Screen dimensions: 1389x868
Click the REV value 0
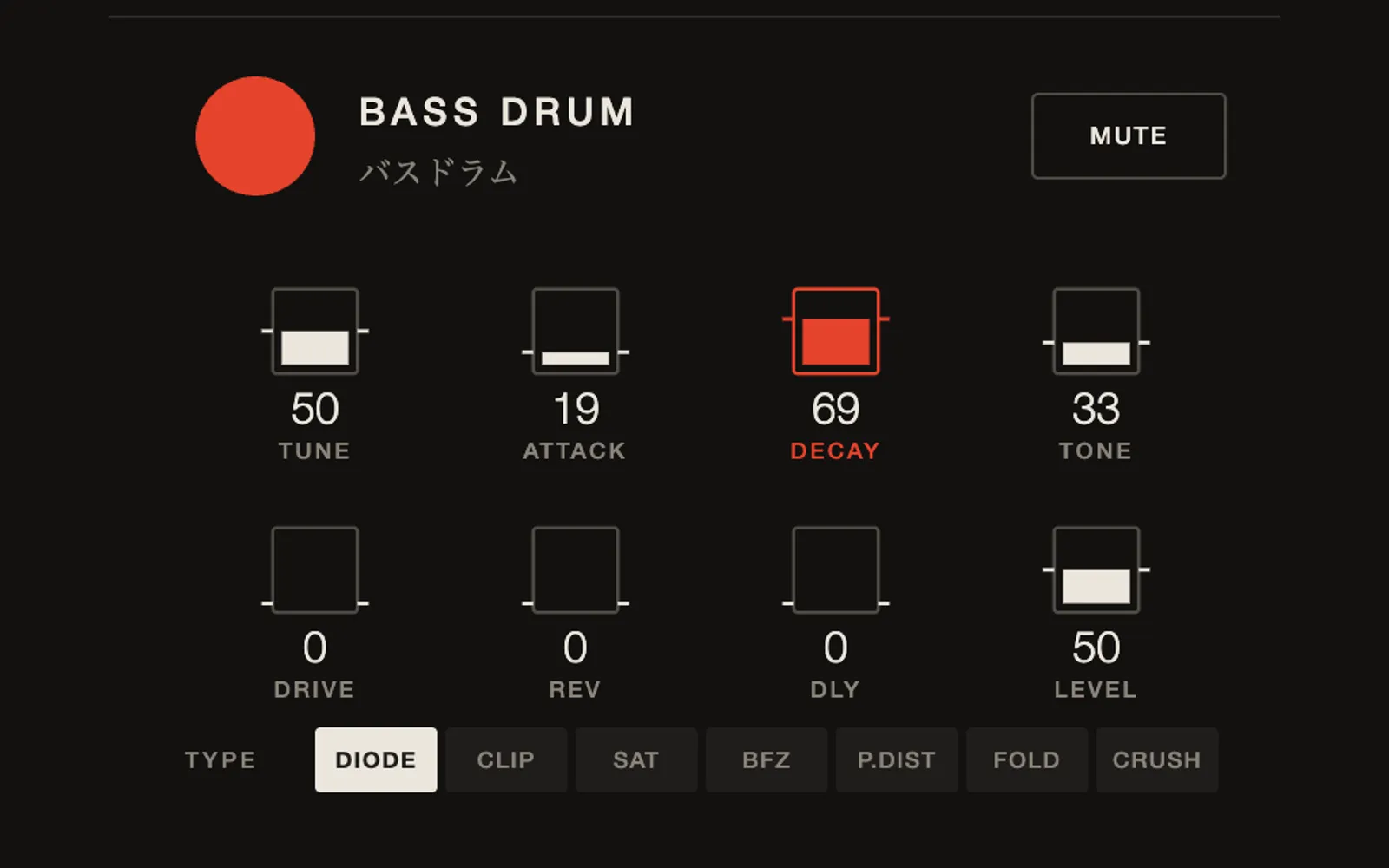coord(576,648)
